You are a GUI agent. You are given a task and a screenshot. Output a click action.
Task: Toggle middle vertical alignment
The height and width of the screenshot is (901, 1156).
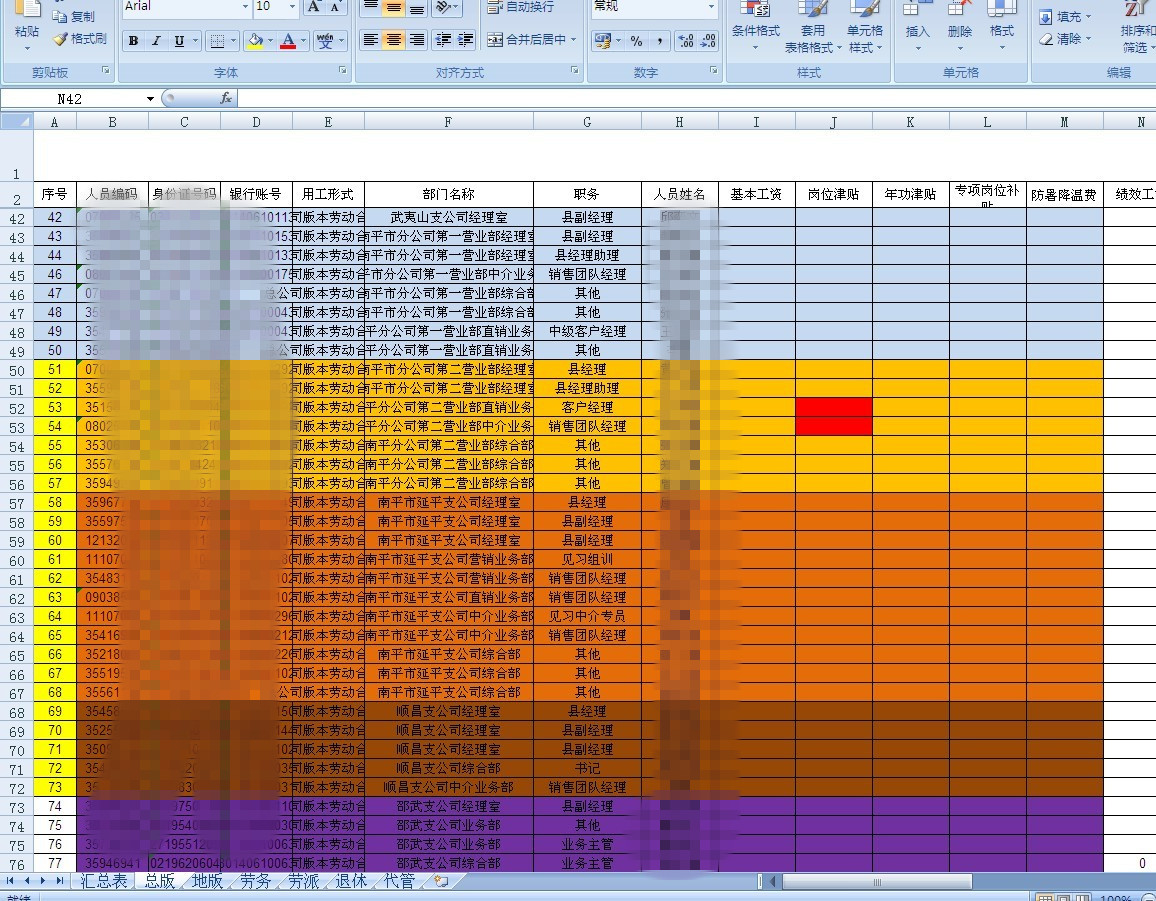point(394,7)
